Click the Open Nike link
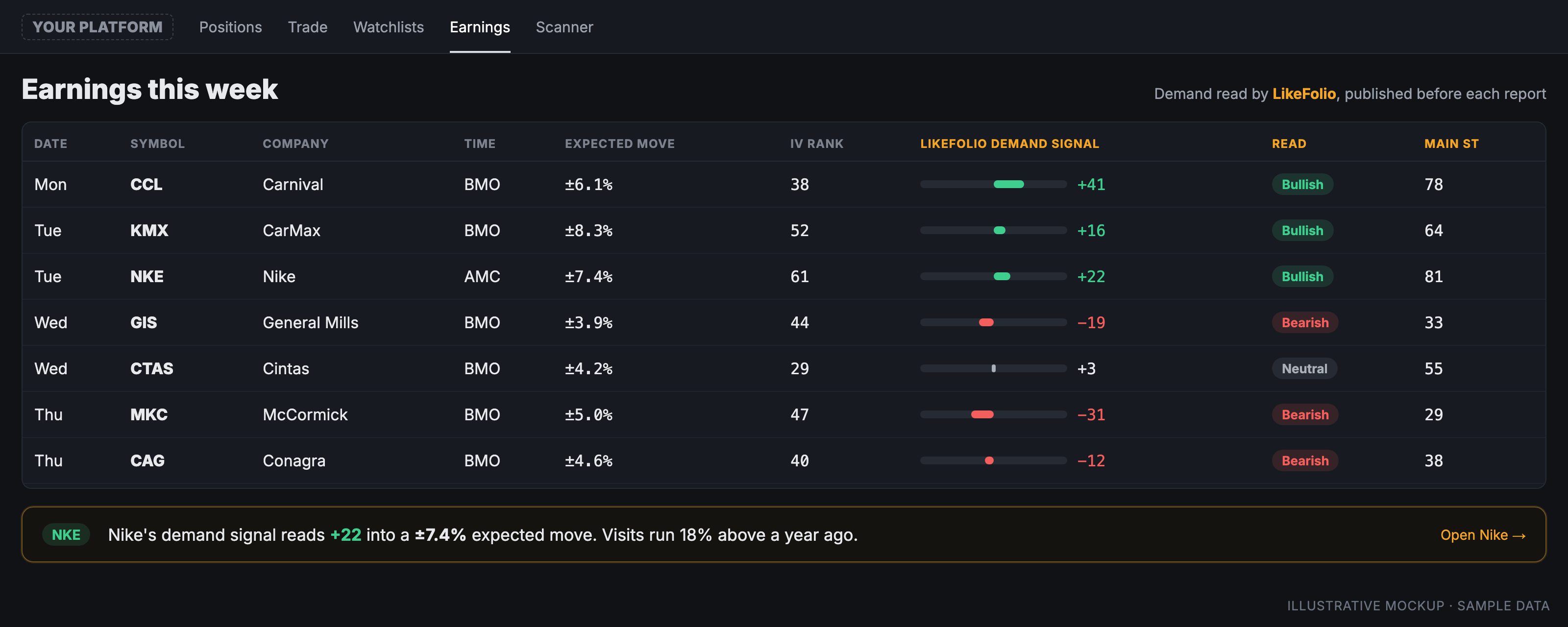The height and width of the screenshot is (627, 1568). pyautogui.click(x=1483, y=535)
